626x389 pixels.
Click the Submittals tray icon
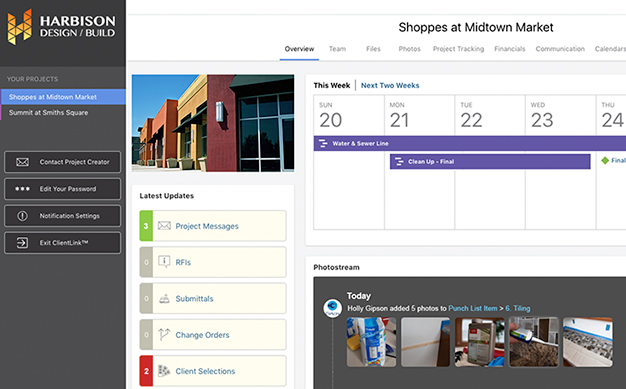(164, 299)
